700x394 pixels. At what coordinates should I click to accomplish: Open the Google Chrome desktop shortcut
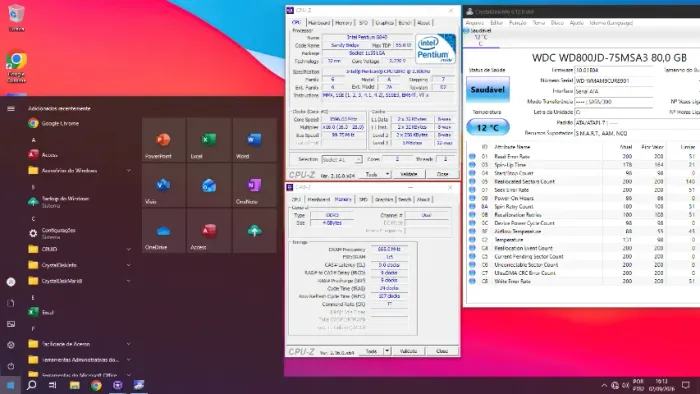pos(17,66)
